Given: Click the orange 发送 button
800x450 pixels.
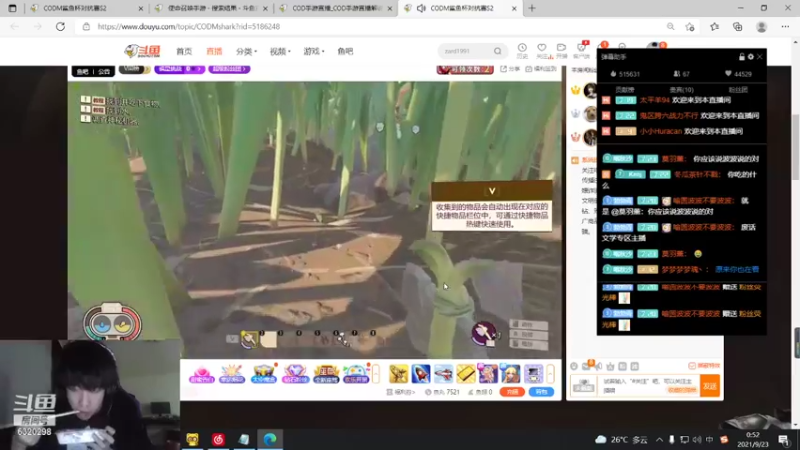Looking at the screenshot, I should click(x=710, y=386).
